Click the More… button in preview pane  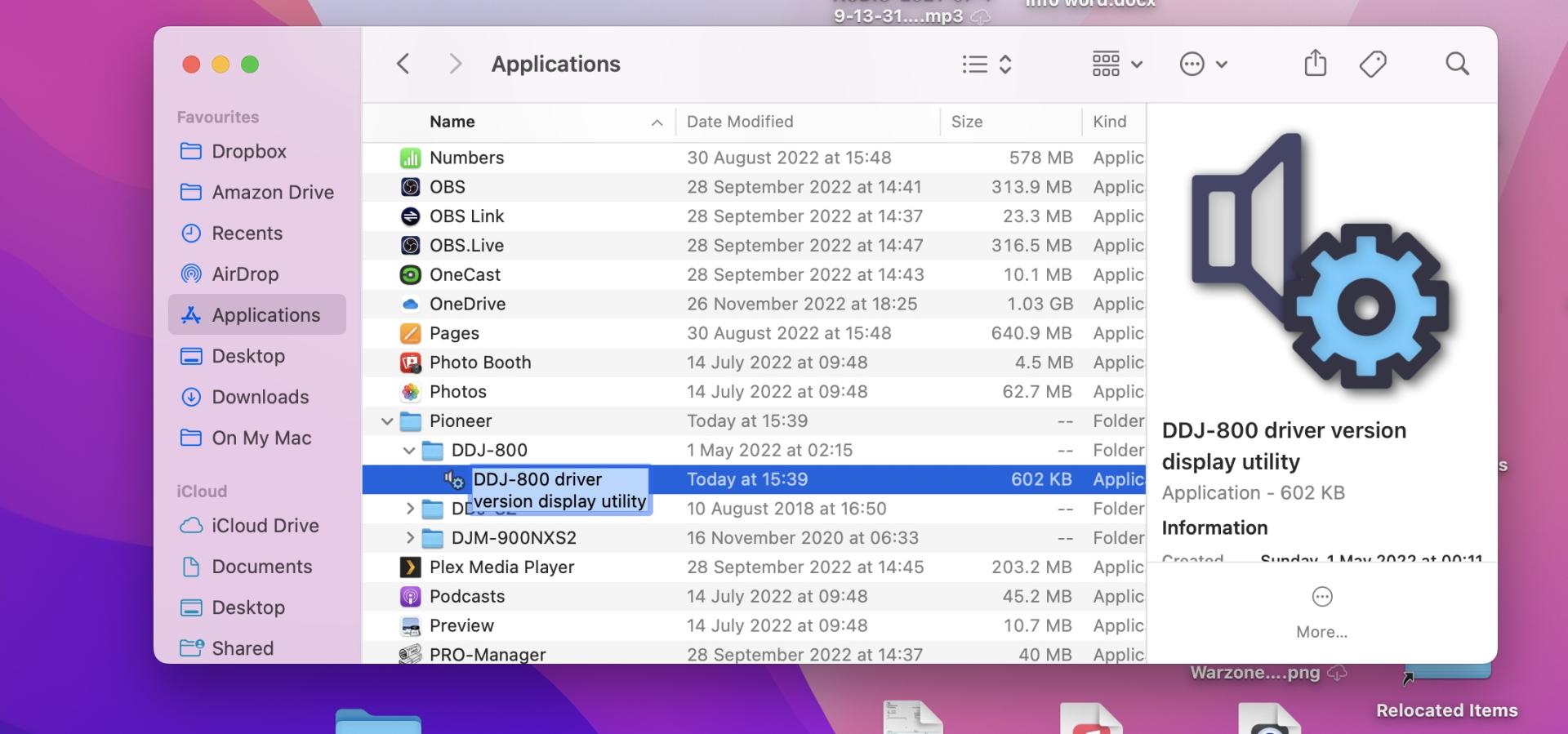tap(1321, 612)
